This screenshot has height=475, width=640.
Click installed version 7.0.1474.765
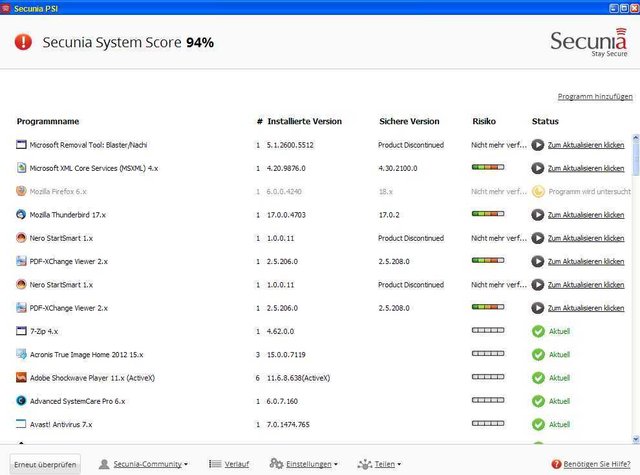coord(288,424)
